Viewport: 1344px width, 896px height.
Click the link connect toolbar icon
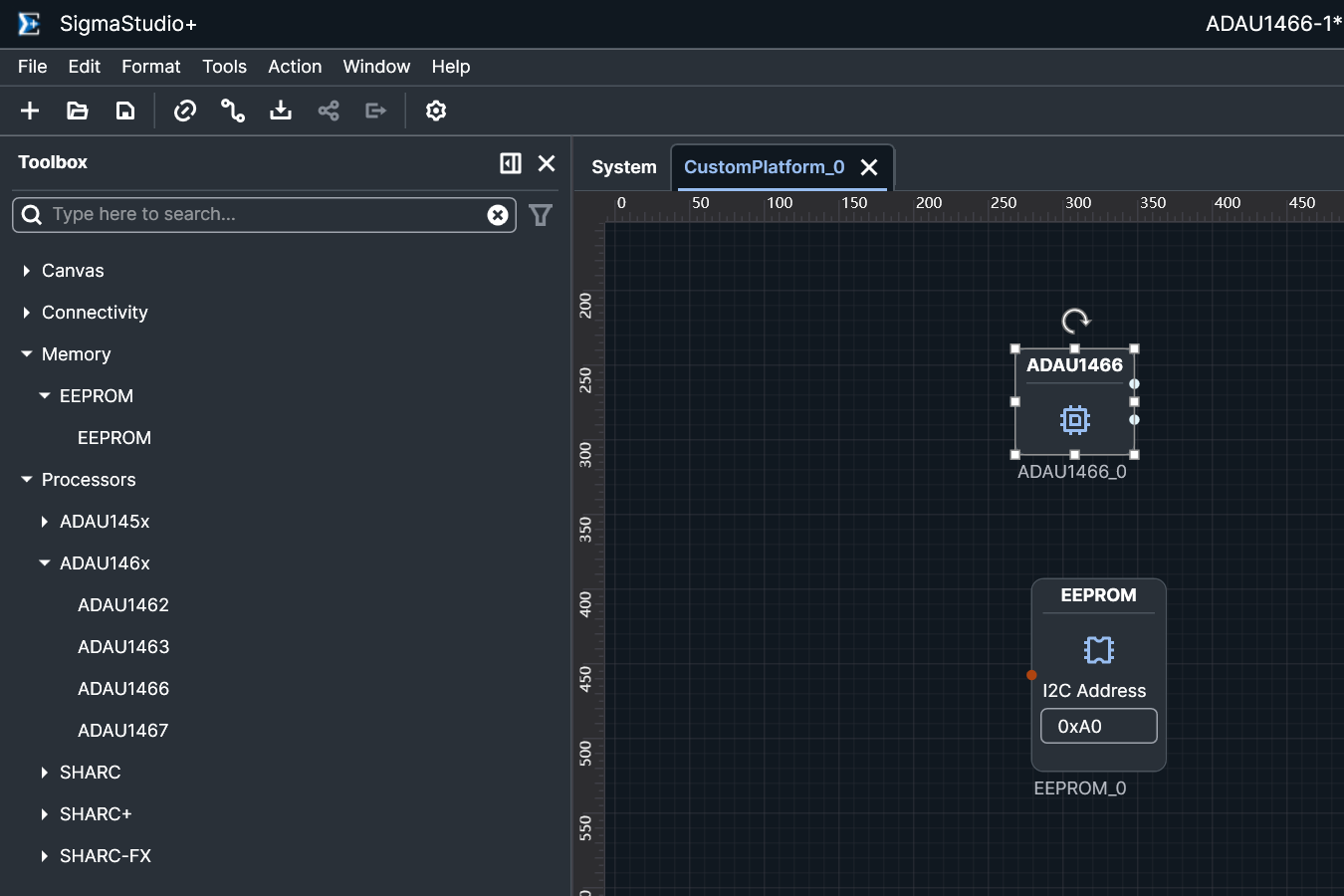185,111
